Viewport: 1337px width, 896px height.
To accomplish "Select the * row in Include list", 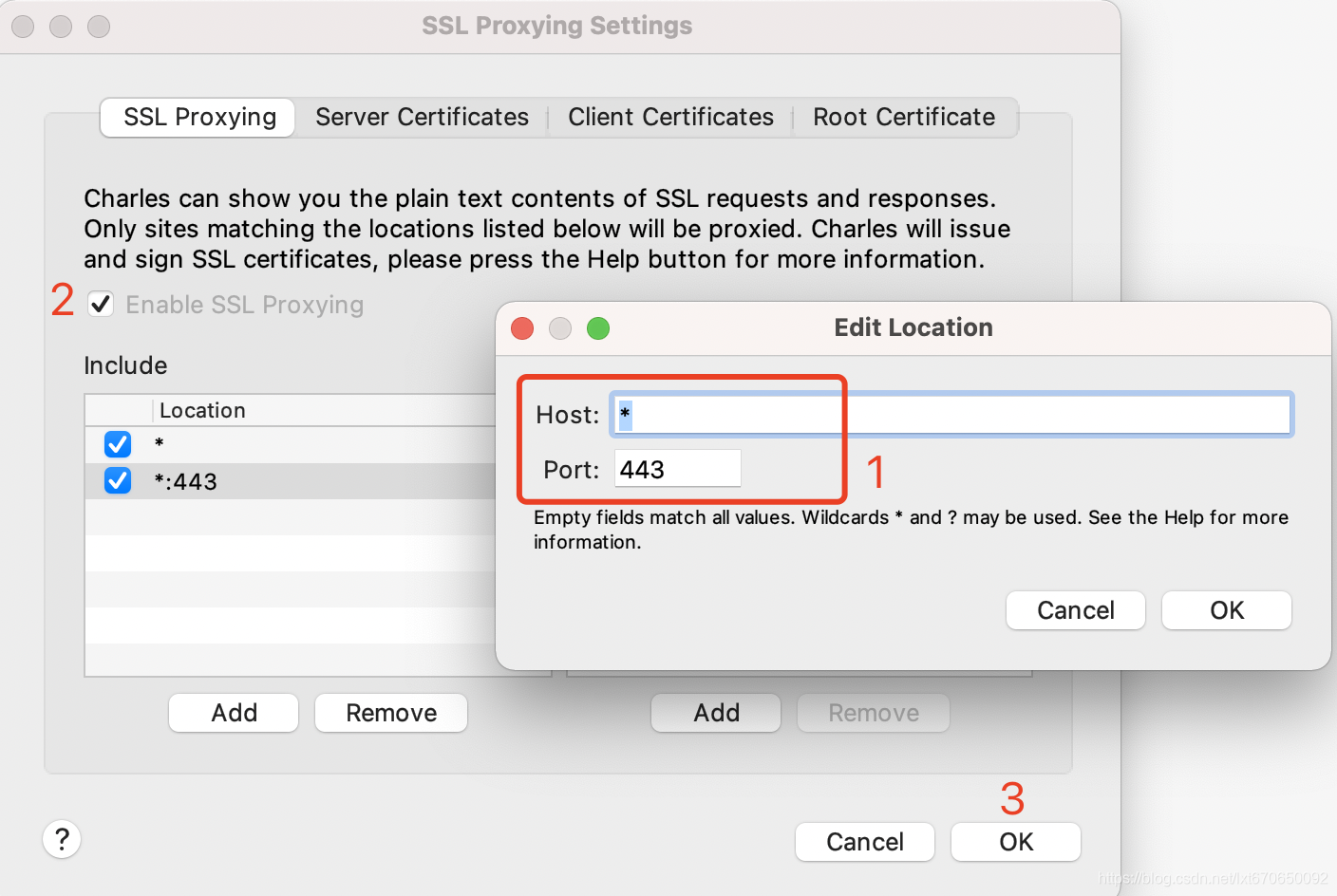I will [x=291, y=444].
